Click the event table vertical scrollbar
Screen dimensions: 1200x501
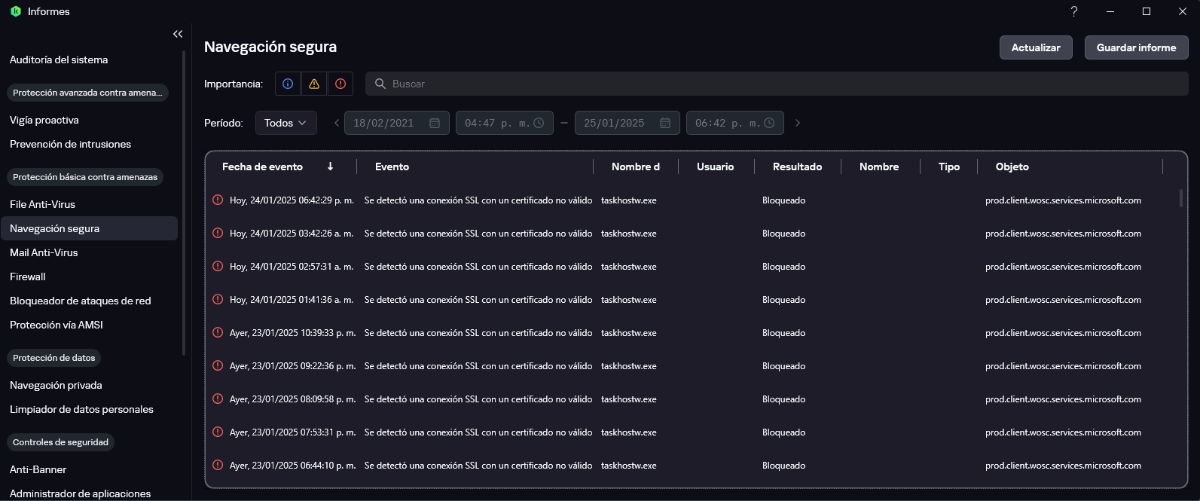coord(1181,197)
